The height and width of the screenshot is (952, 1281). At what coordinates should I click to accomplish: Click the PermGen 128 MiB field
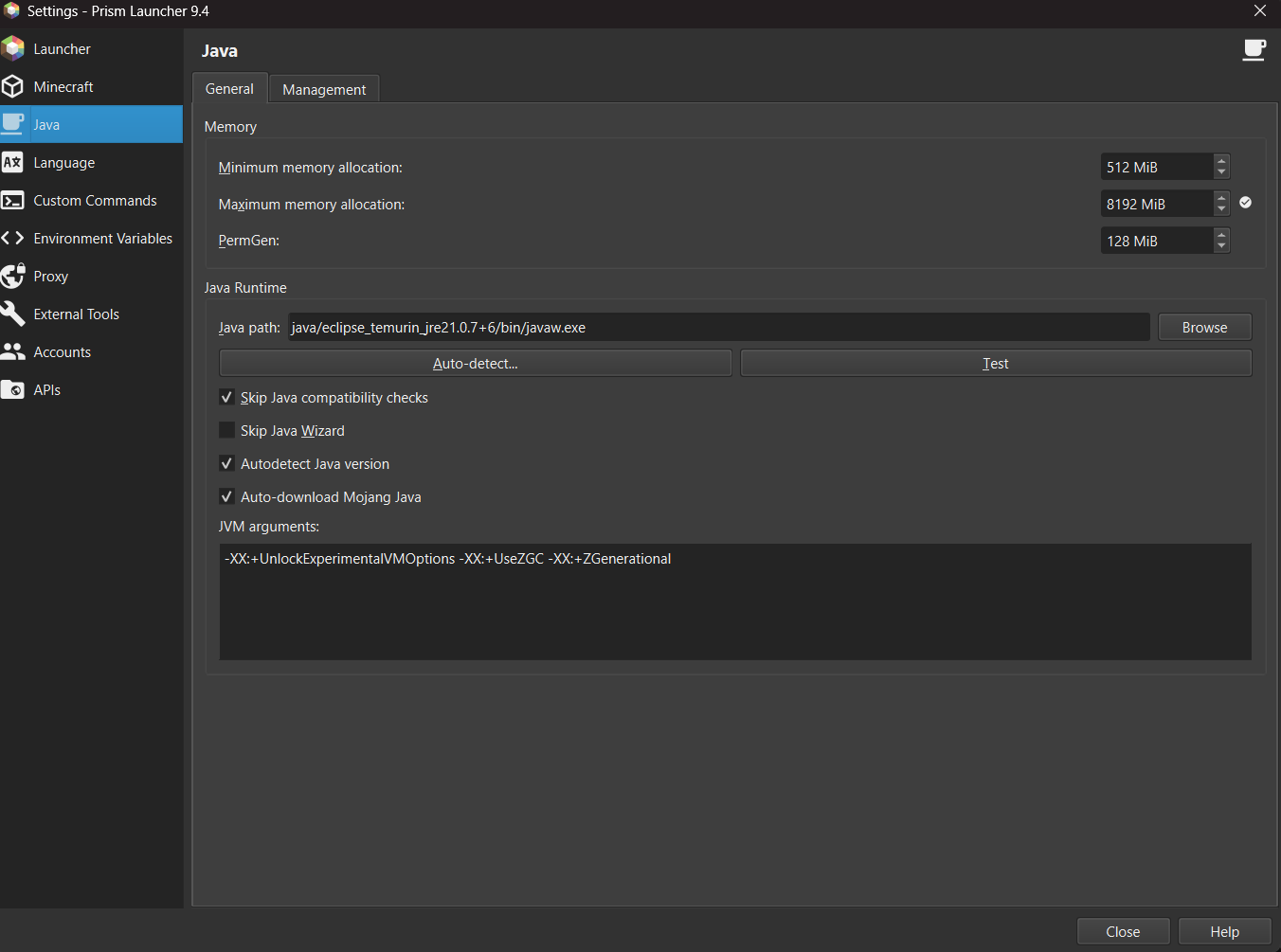(x=1157, y=241)
